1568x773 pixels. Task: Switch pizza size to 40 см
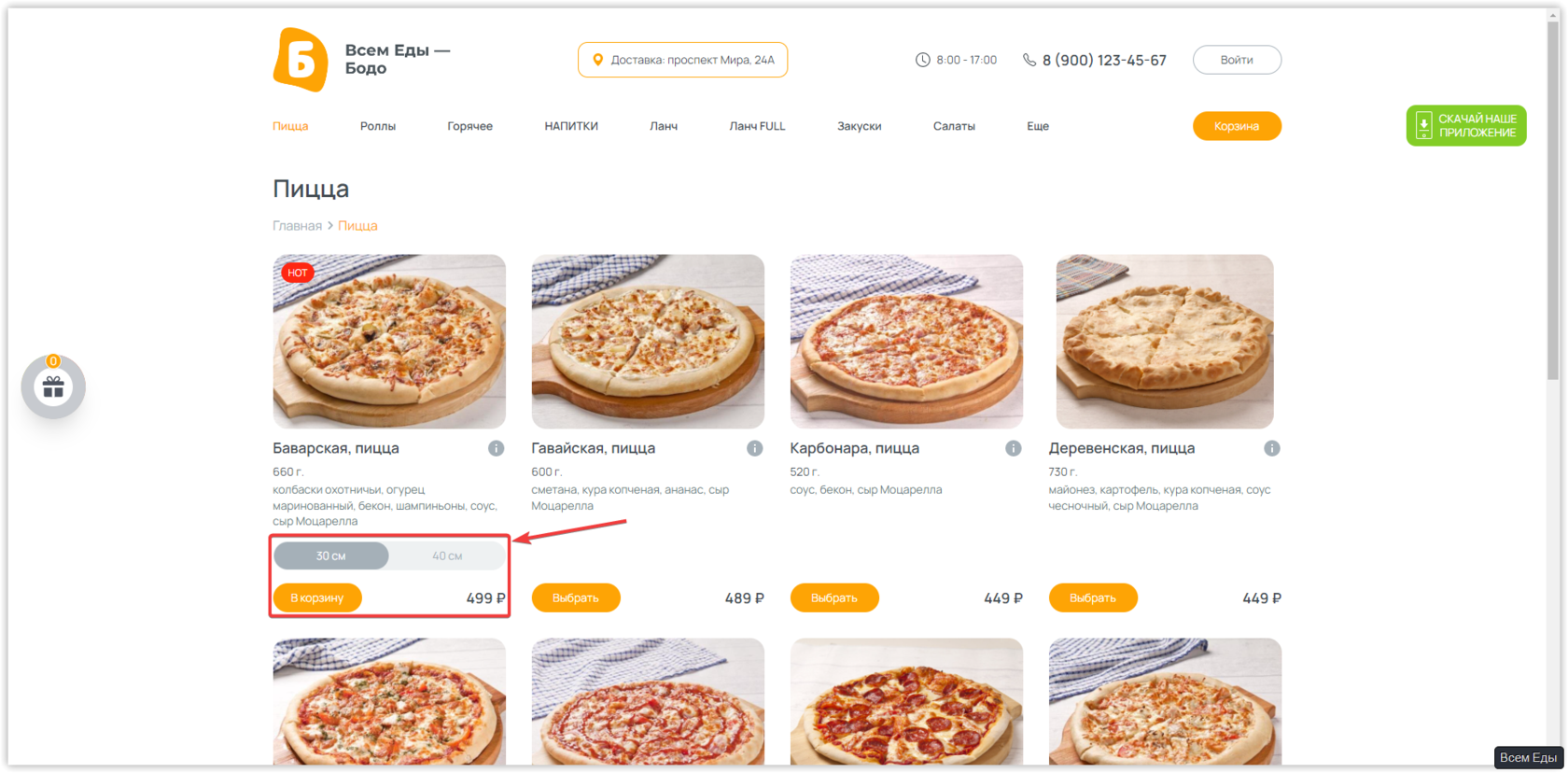click(x=447, y=555)
